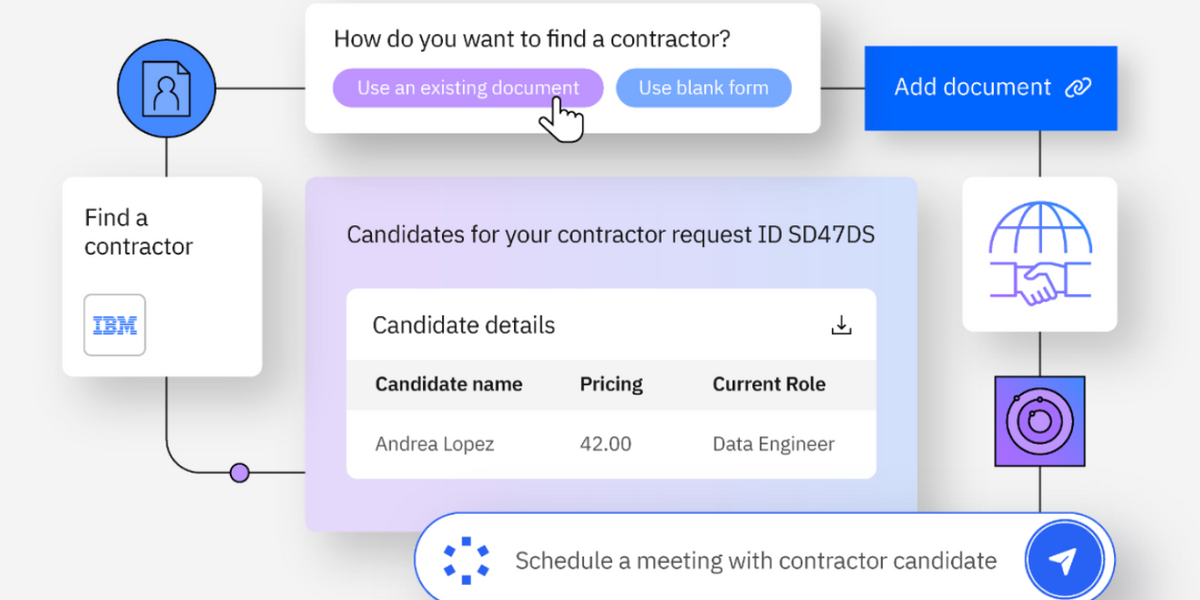Click the contractor profile document icon
This screenshot has height=600, width=1200.
[166, 88]
